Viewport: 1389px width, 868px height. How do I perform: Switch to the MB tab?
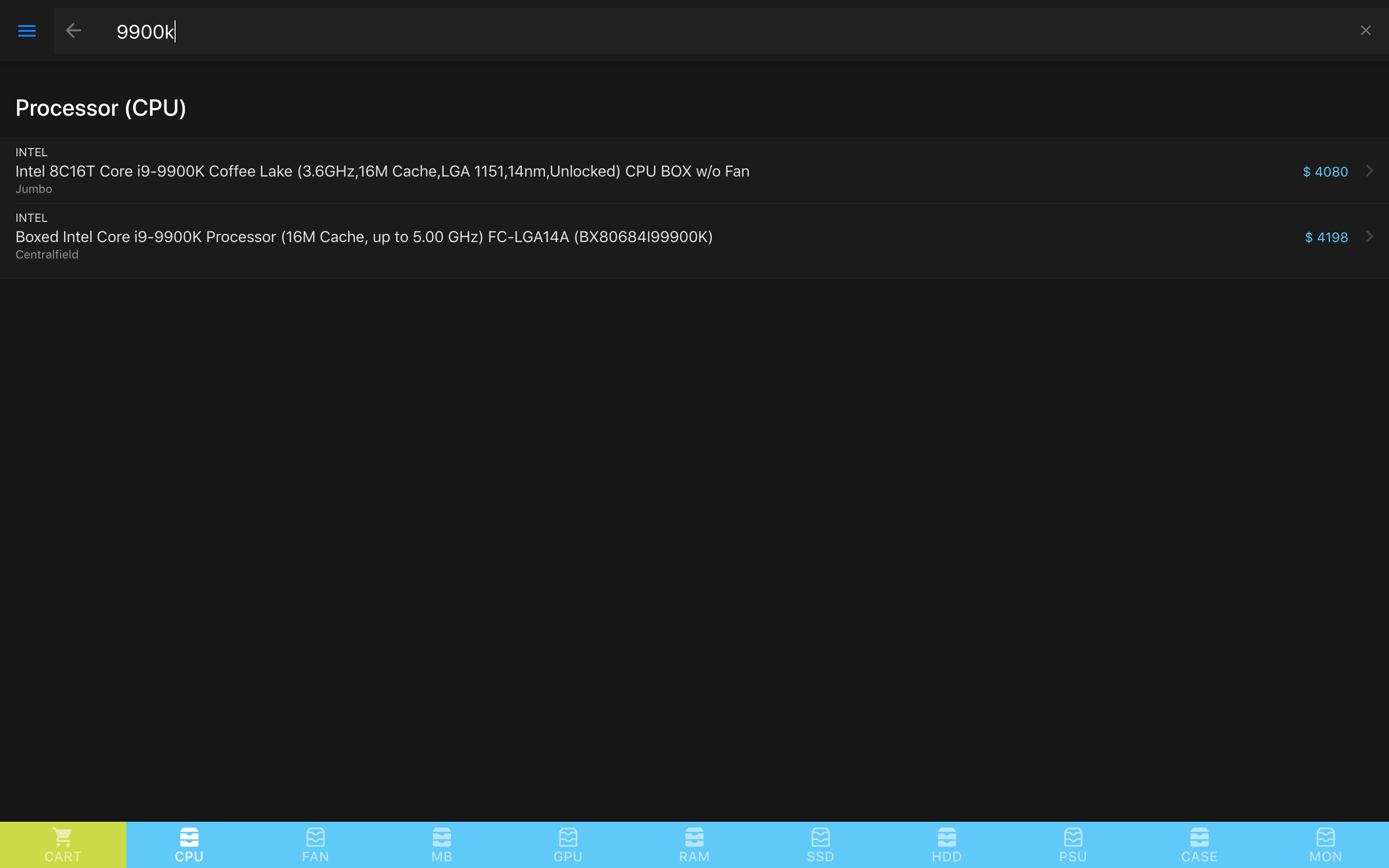[x=442, y=845]
